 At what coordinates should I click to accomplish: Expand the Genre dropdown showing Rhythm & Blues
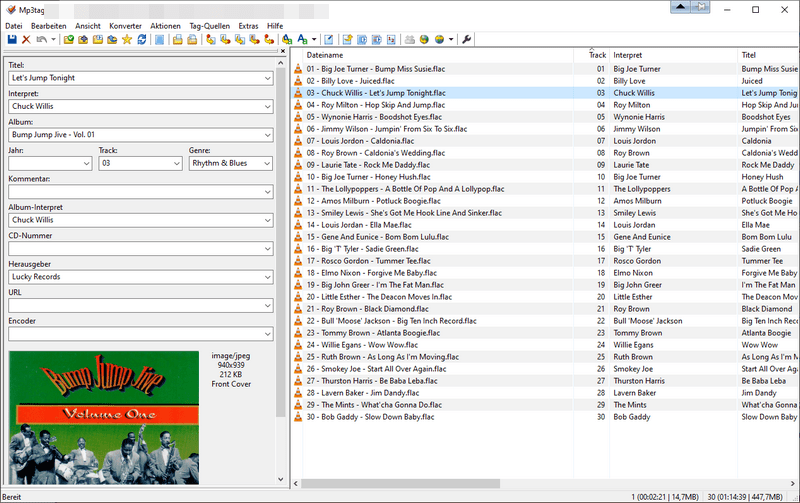pos(265,163)
